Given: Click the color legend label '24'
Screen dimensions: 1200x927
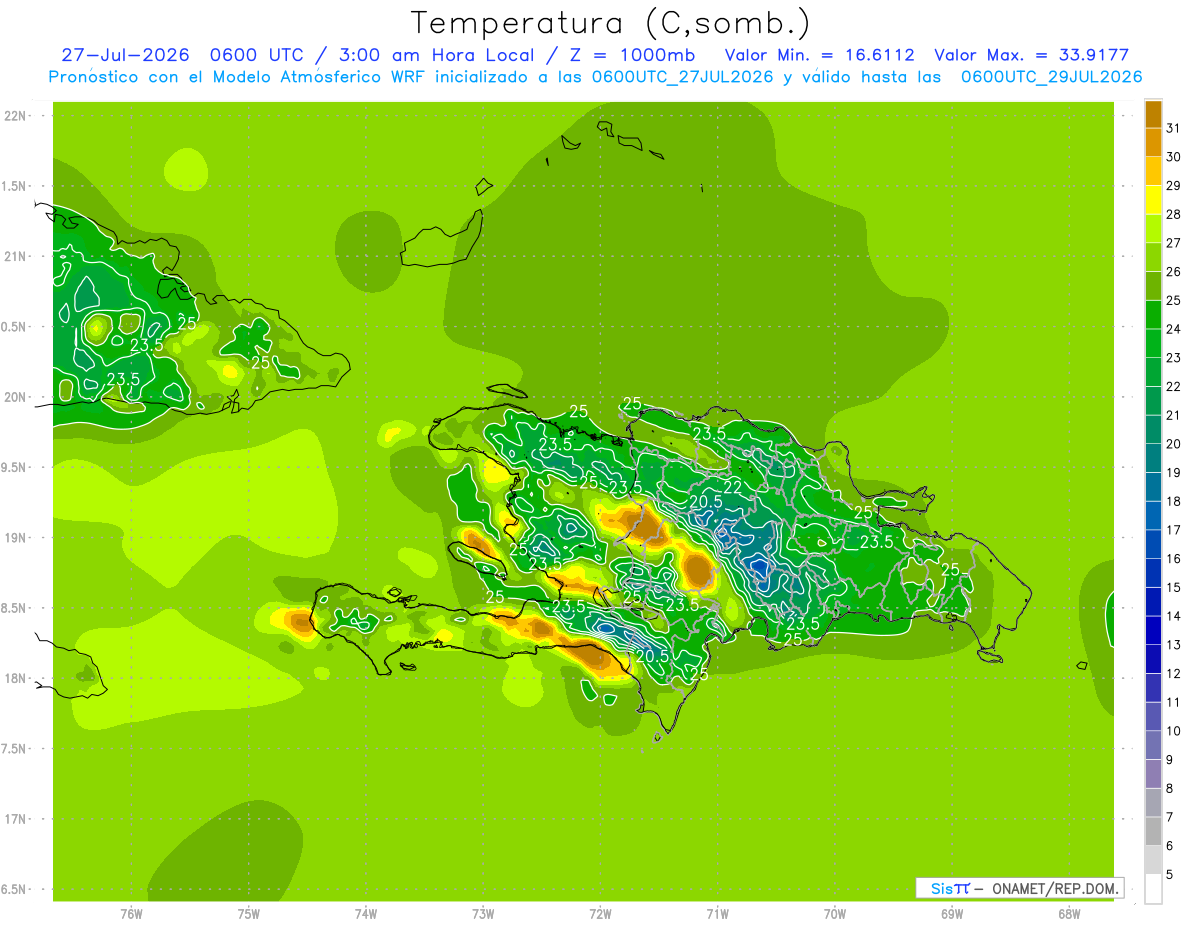Looking at the screenshot, I should point(1173,329).
